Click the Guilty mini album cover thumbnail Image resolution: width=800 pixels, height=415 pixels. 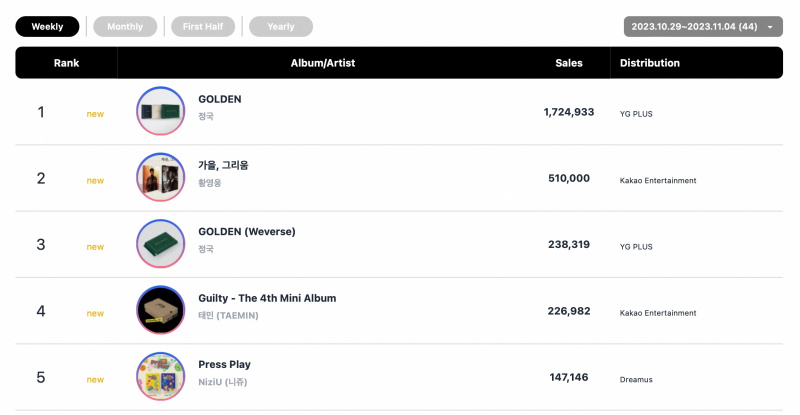click(x=161, y=310)
